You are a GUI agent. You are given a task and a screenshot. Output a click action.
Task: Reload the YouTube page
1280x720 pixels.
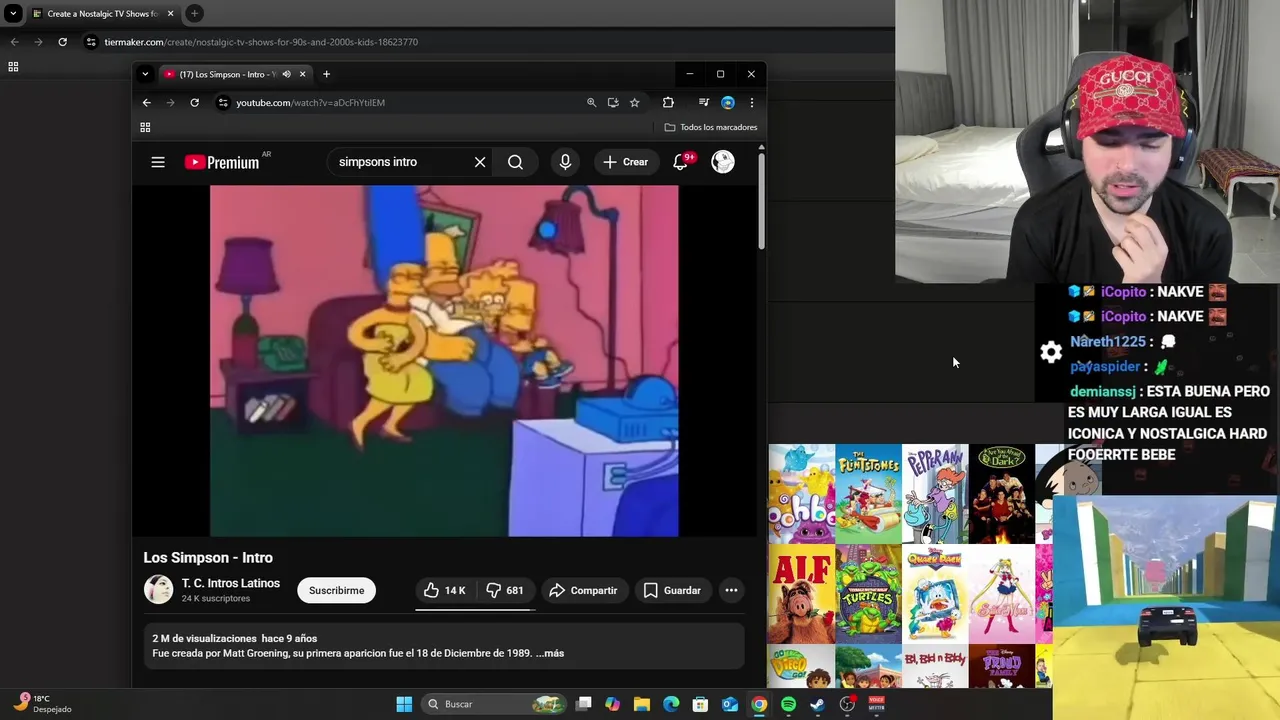pos(194,102)
